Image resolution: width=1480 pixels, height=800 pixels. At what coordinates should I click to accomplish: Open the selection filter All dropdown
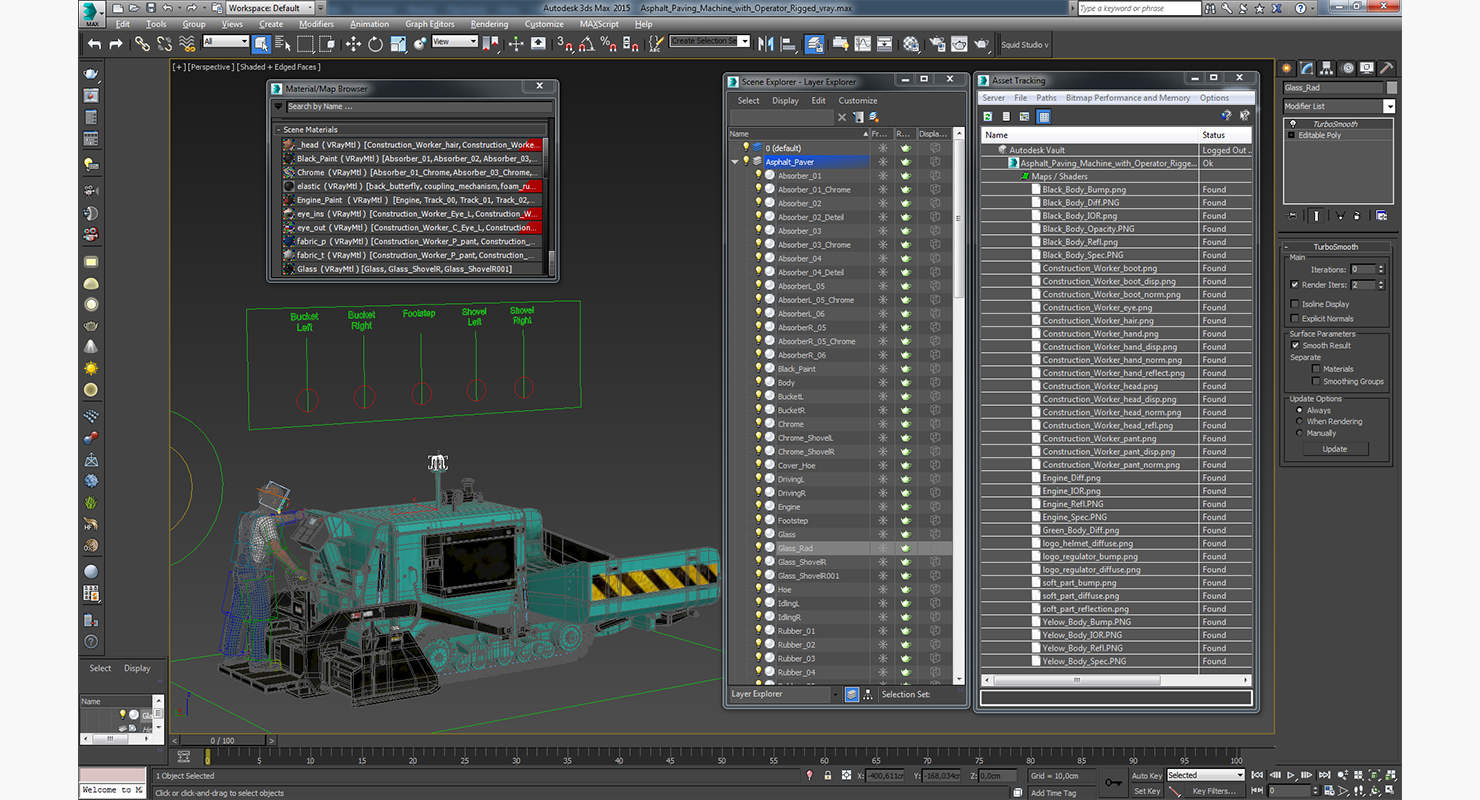coord(225,41)
